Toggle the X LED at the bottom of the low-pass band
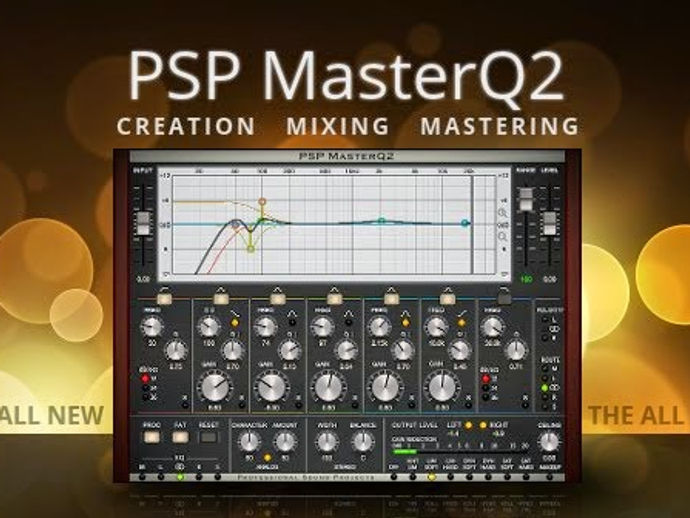The width and height of the screenshot is (690, 518). click(525, 404)
